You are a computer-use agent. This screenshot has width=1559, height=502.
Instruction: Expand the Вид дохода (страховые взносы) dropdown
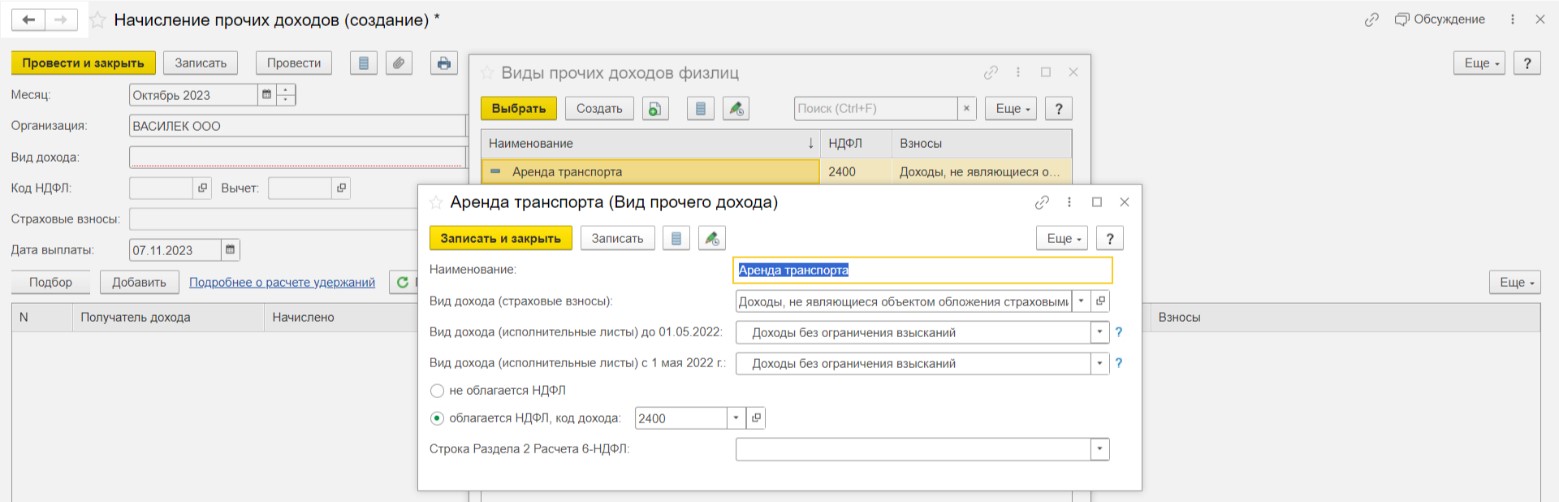pyautogui.click(x=1080, y=301)
